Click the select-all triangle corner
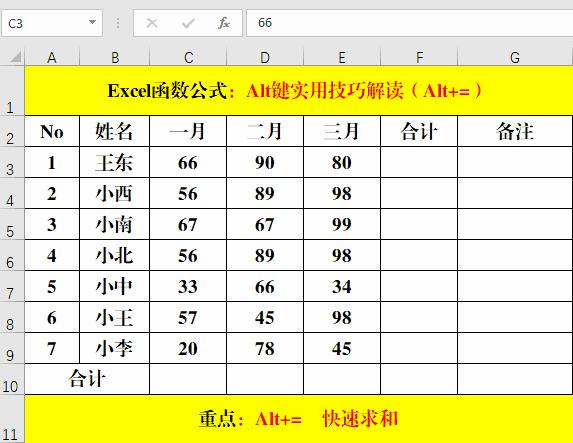 pos(16,57)
